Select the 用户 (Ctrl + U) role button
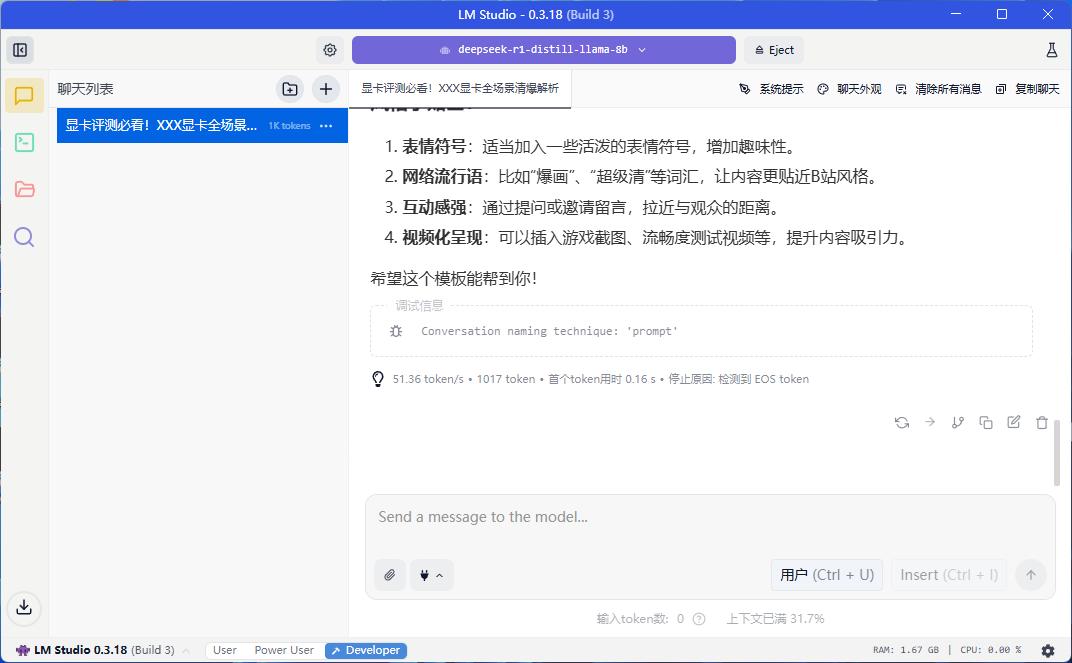This screenshot has width=1072, height=663. [x=827, y=575]
